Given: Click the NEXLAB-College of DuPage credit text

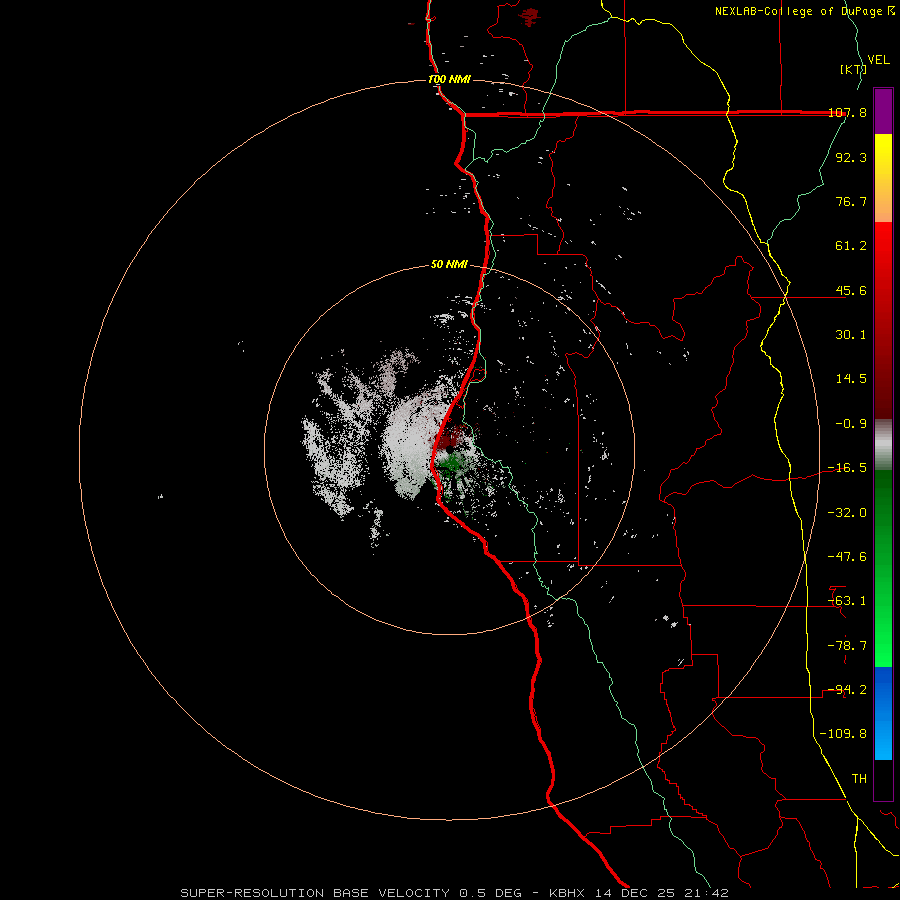Looking at the screenshot, I should [x=805, y=11].
